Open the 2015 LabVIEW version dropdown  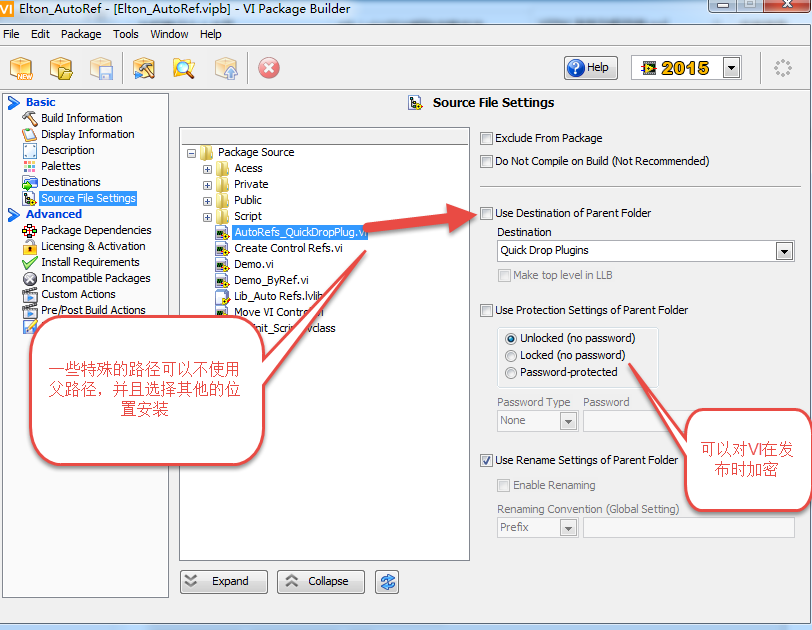(731, 68)
